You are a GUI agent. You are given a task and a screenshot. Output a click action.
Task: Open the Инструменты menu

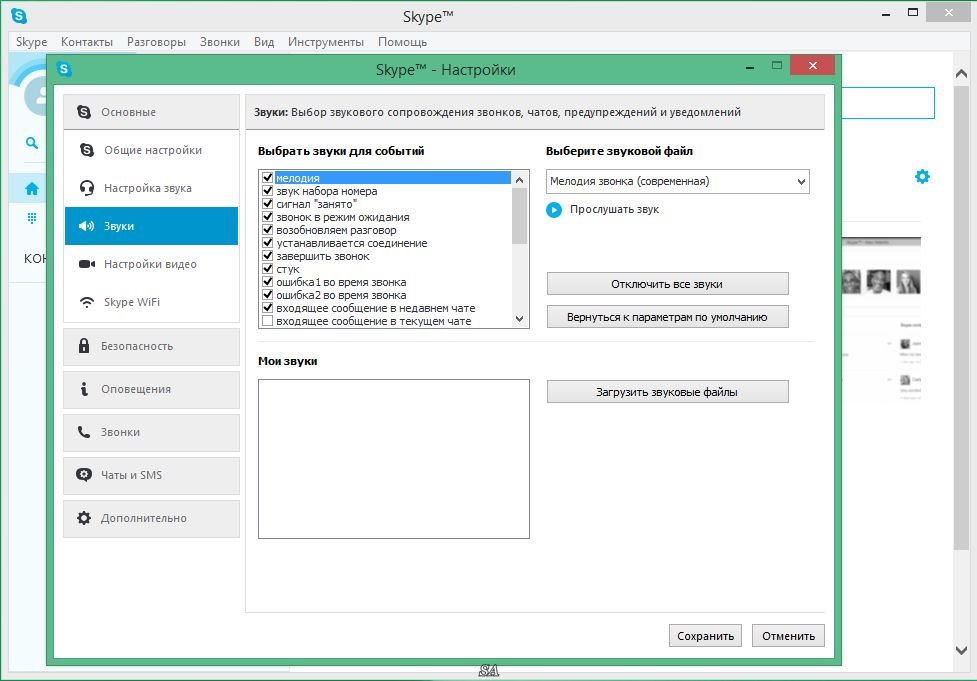[x=326, y=42]
